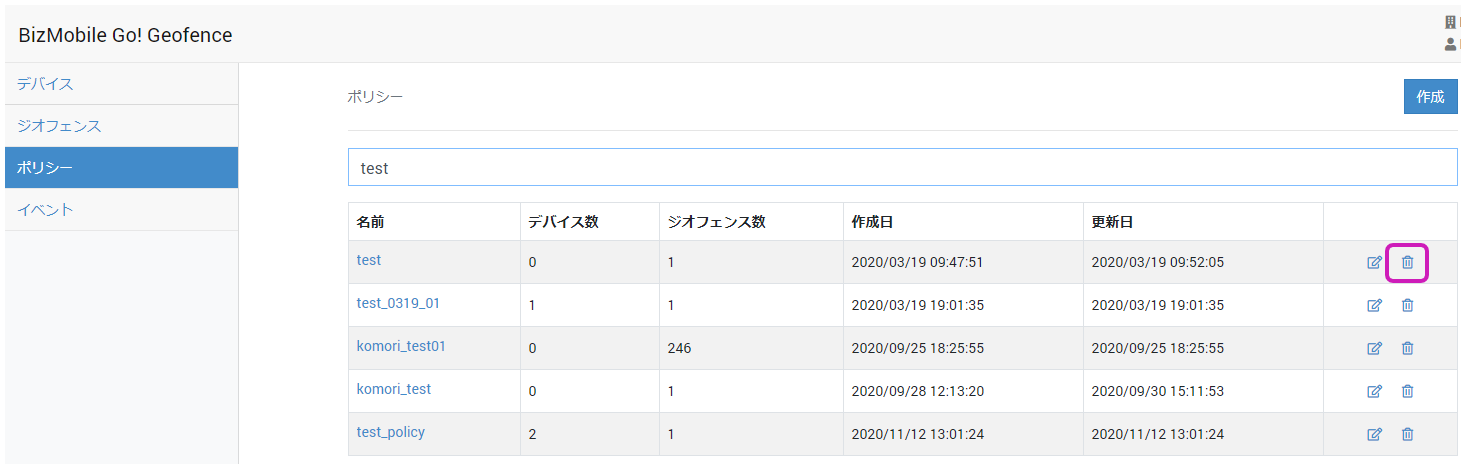Screen dimensions: 1465x464
Task: Open デバイス in the sidebar
Action: [45, 84]
